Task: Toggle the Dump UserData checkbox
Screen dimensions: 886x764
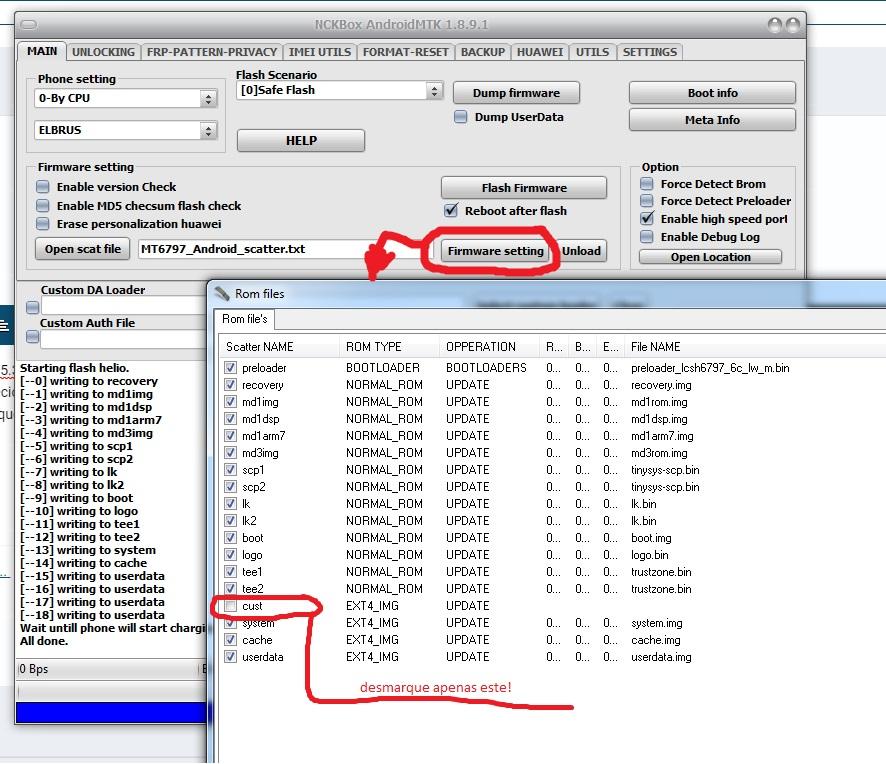Action: [x=461, y=117]
